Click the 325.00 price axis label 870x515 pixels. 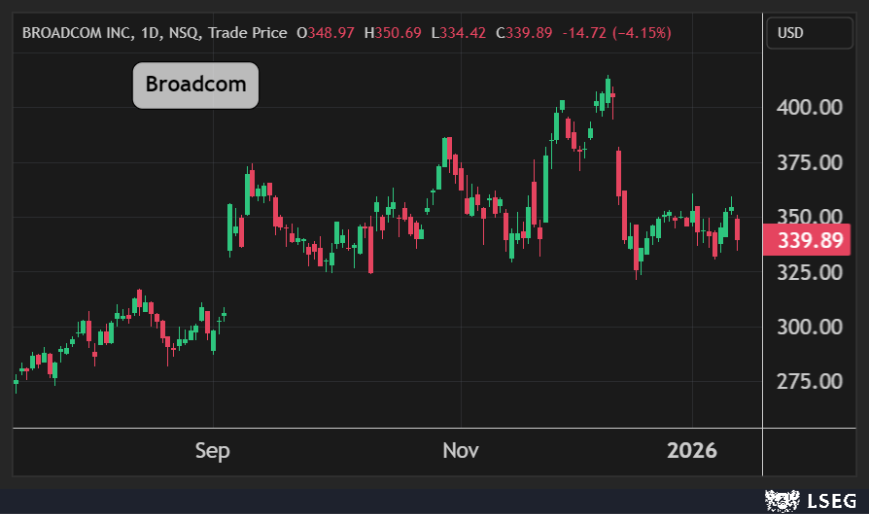coord(809,272)
